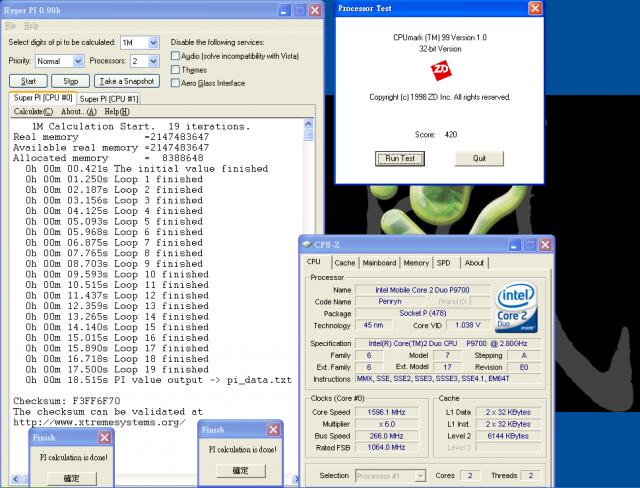Screen dimensions: 640x488
Task: Click the processor Name field in CPU-Z
Action: [422, 290]
